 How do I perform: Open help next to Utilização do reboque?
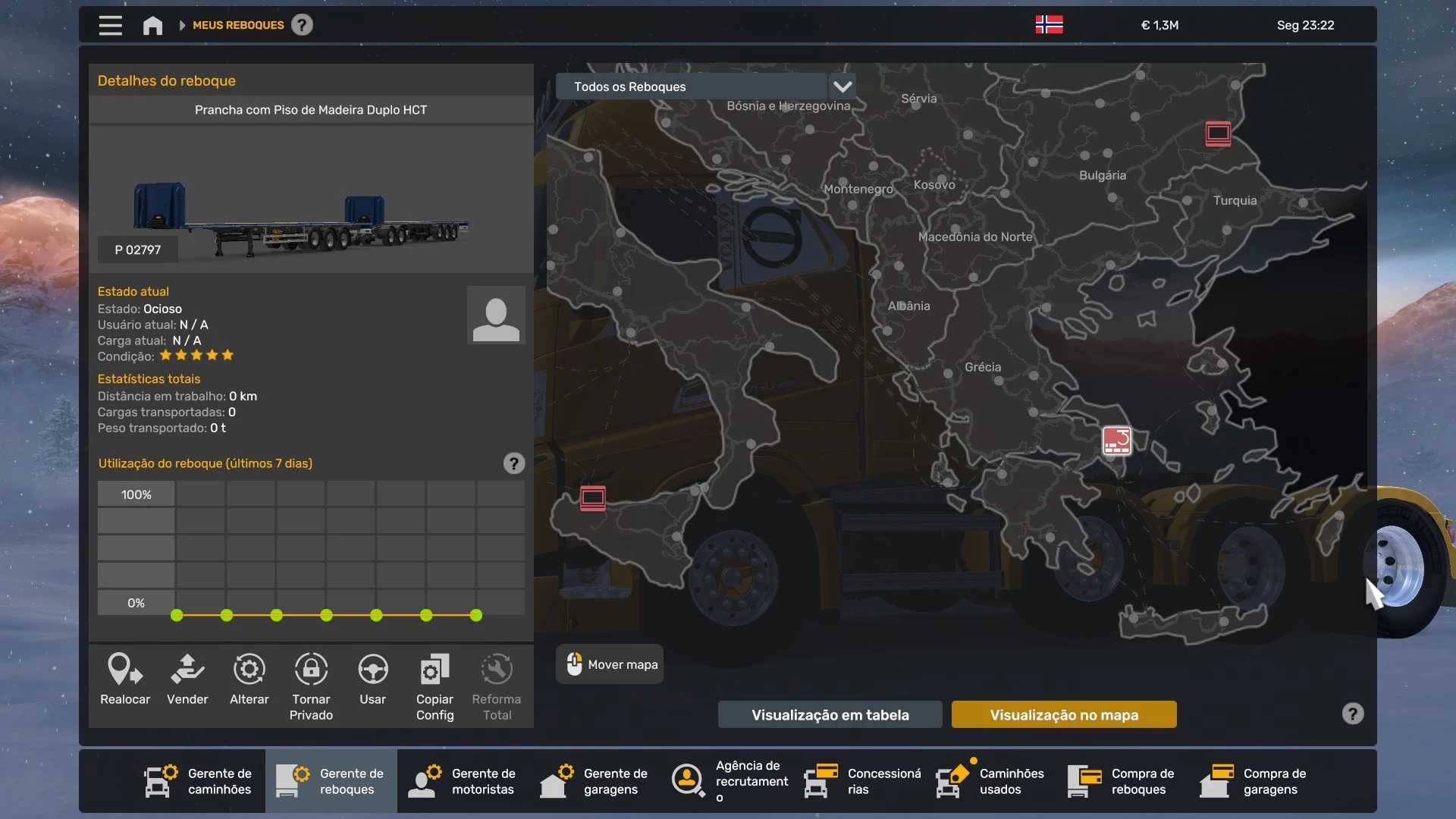coord(513,463)
